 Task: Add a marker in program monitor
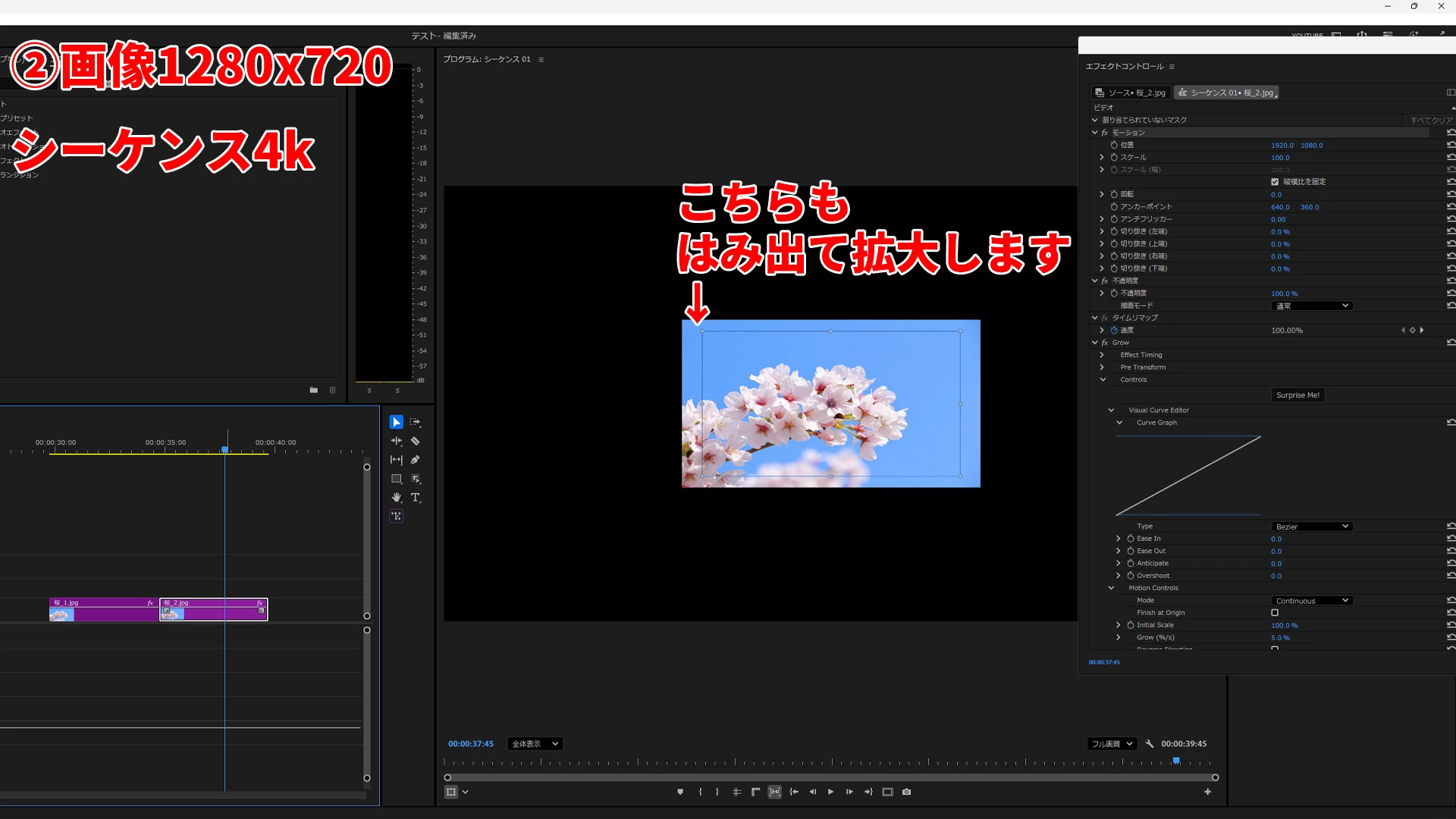click(x=680, y=792)
